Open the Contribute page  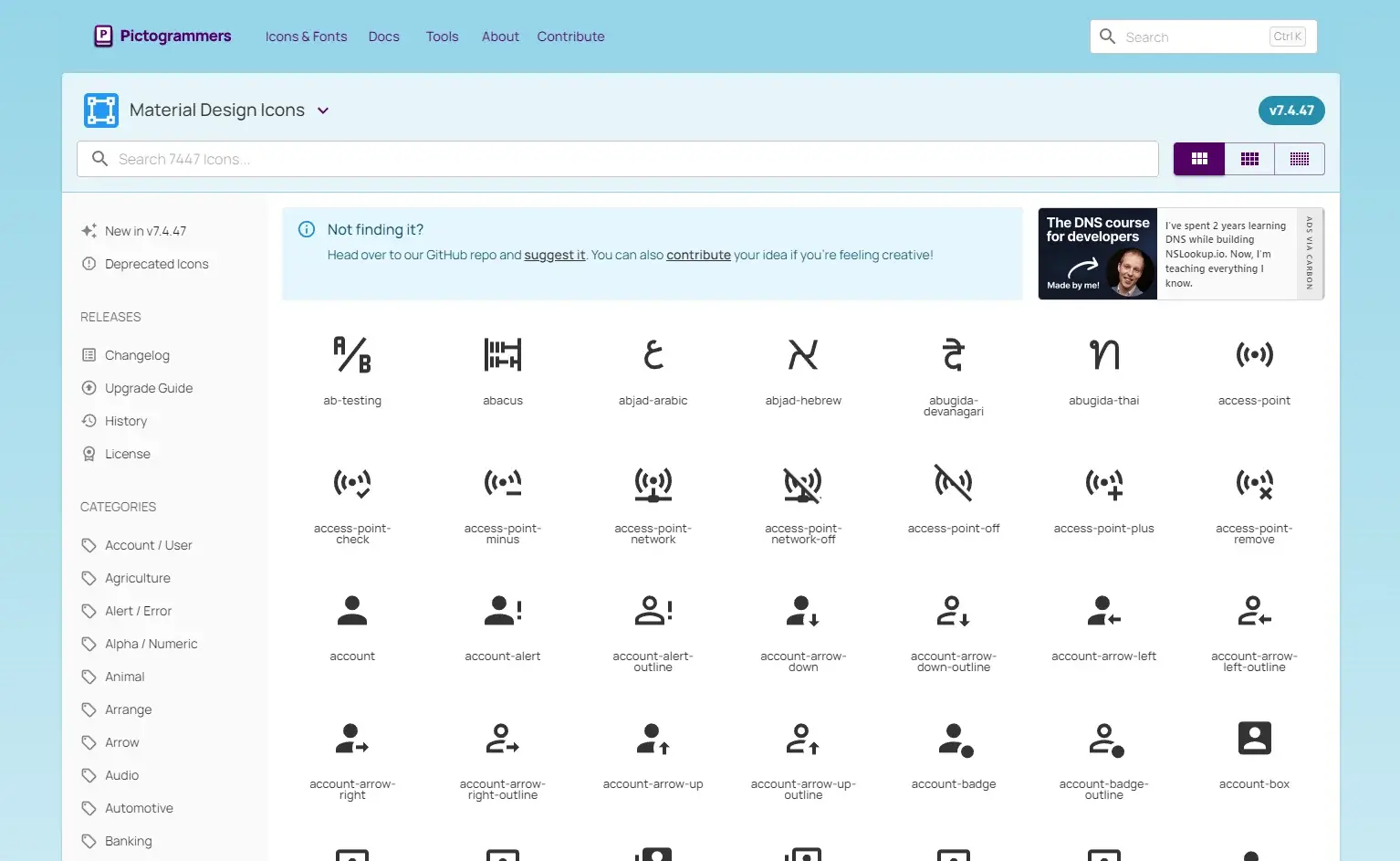click(x=570, y=37)
